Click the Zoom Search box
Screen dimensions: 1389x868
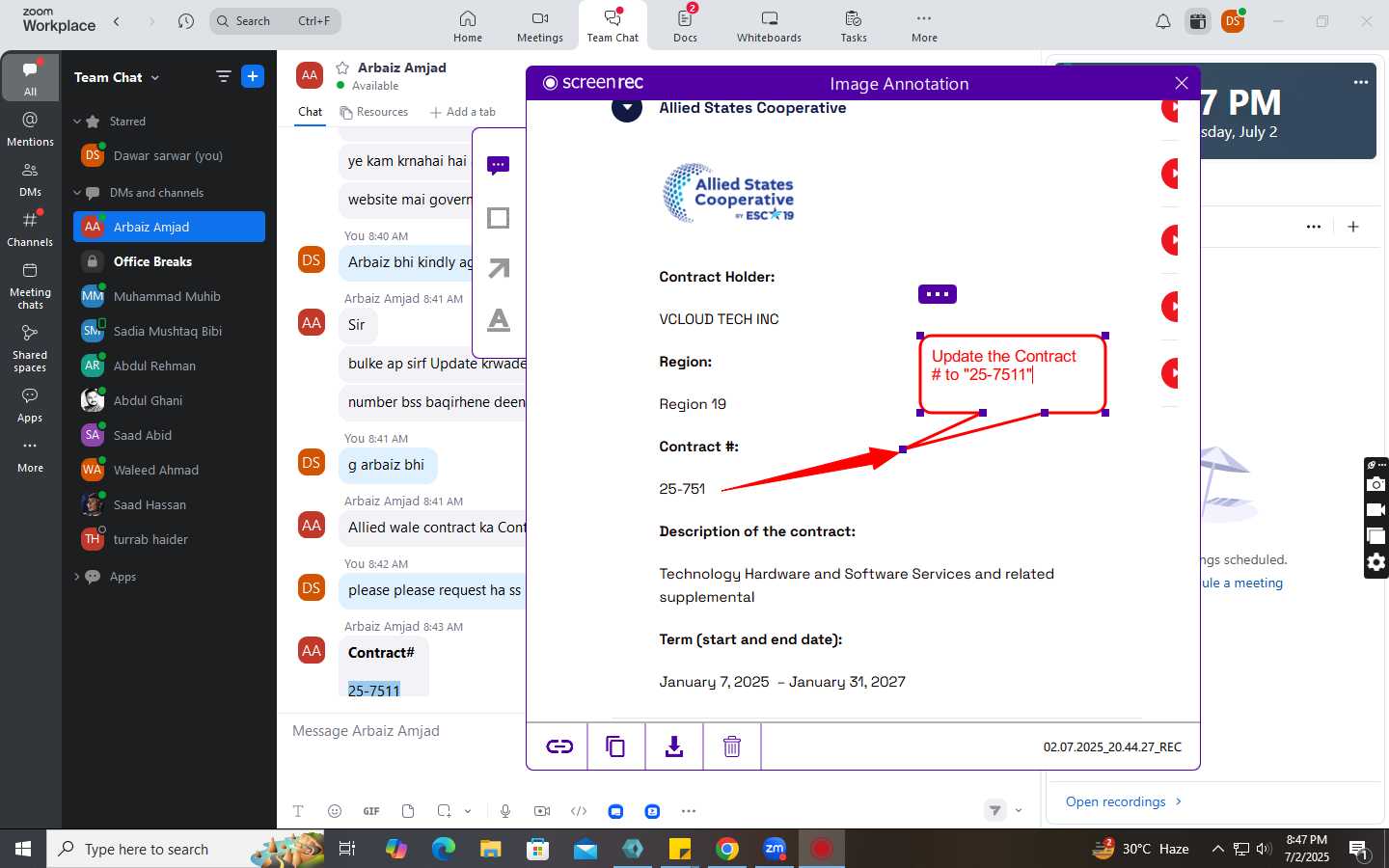click(x=275, y=21)
